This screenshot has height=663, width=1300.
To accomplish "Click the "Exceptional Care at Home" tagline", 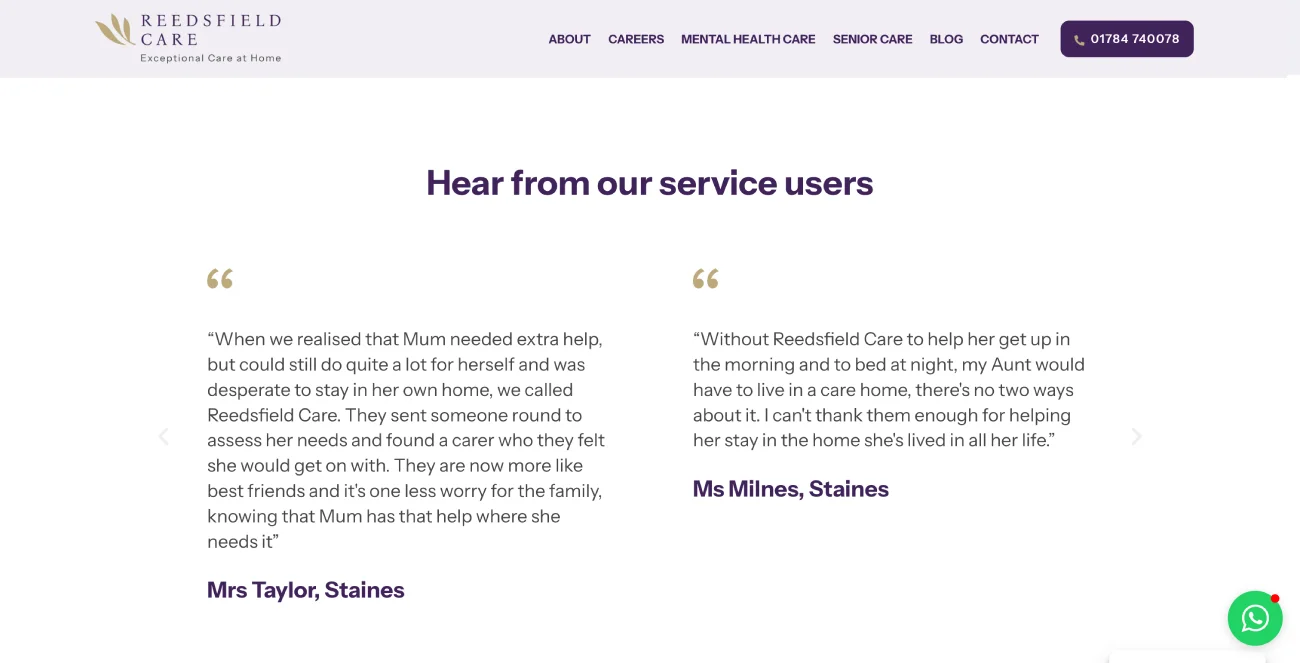I will point(210,58).
